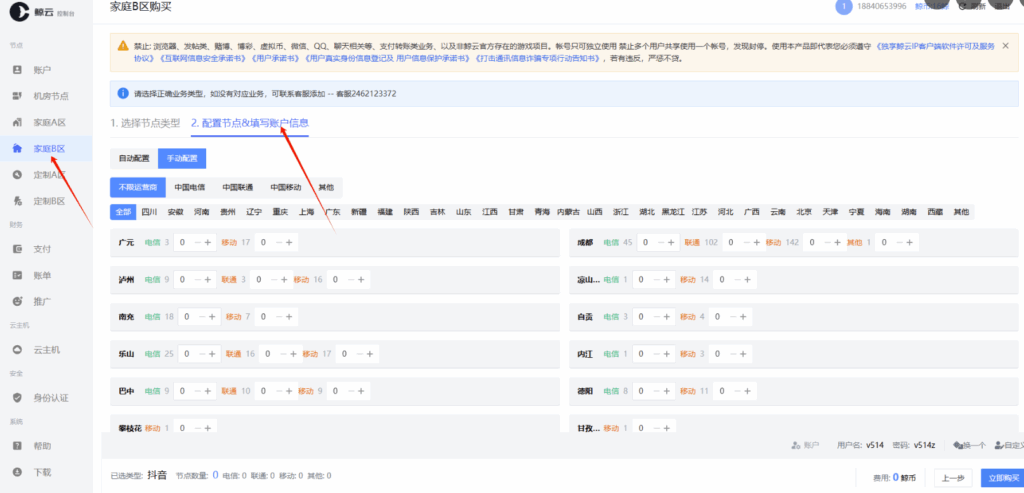1024x493 pixels.
Task: Click the 成都 移动 quantity input field
Action: click(x=813, y=242)
